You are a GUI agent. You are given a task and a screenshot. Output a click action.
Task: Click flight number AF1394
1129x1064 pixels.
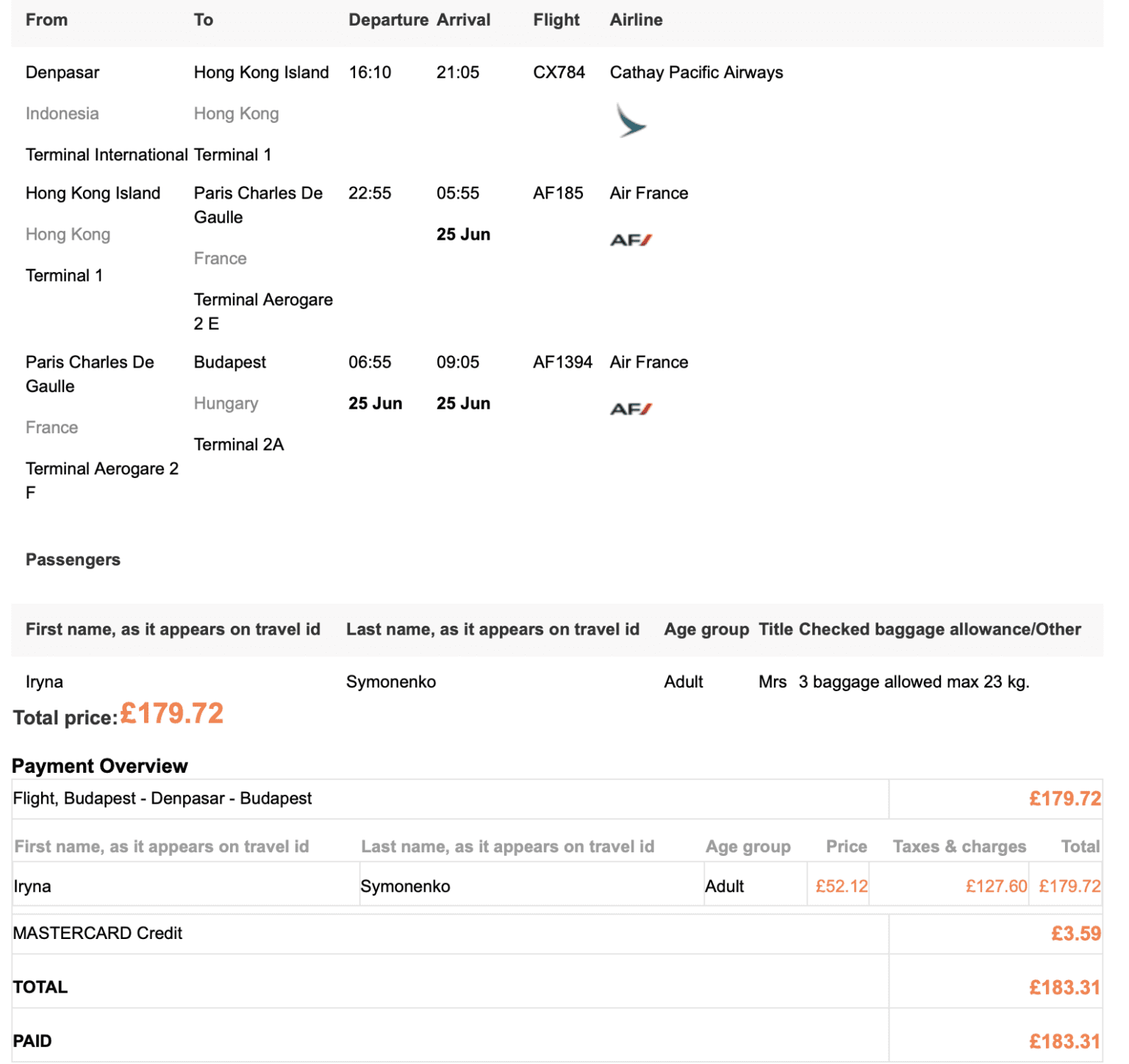[562, 362]
